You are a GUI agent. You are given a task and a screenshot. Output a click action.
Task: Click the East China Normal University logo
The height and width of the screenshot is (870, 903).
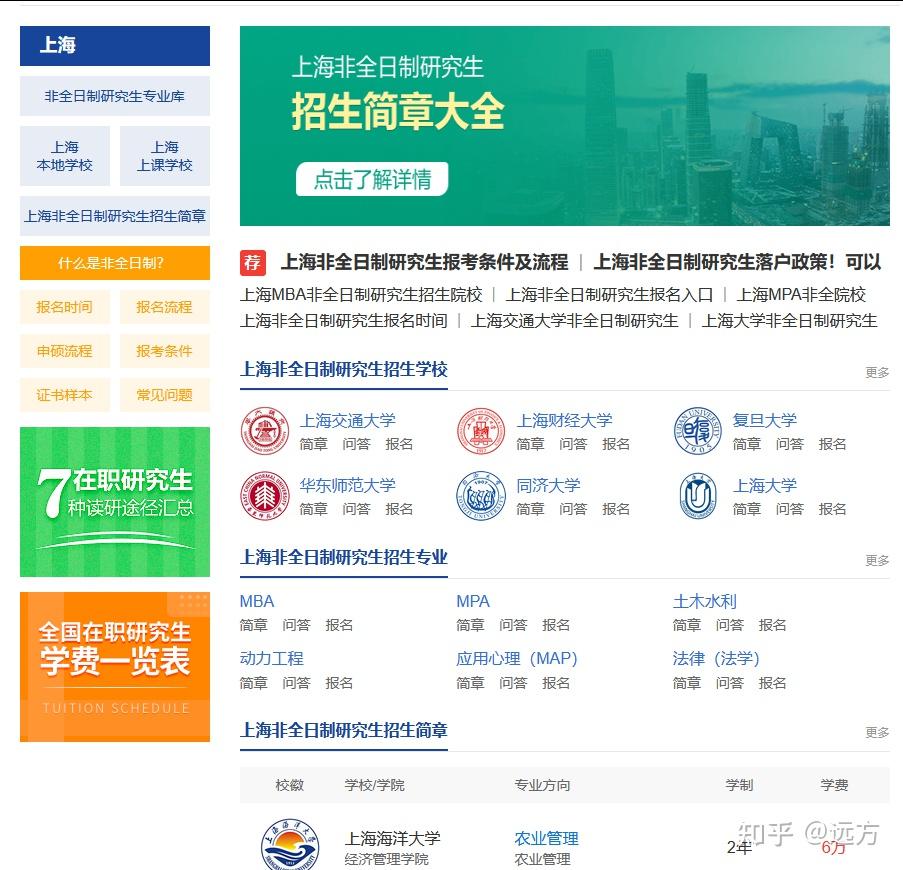(x=265, y=496)
